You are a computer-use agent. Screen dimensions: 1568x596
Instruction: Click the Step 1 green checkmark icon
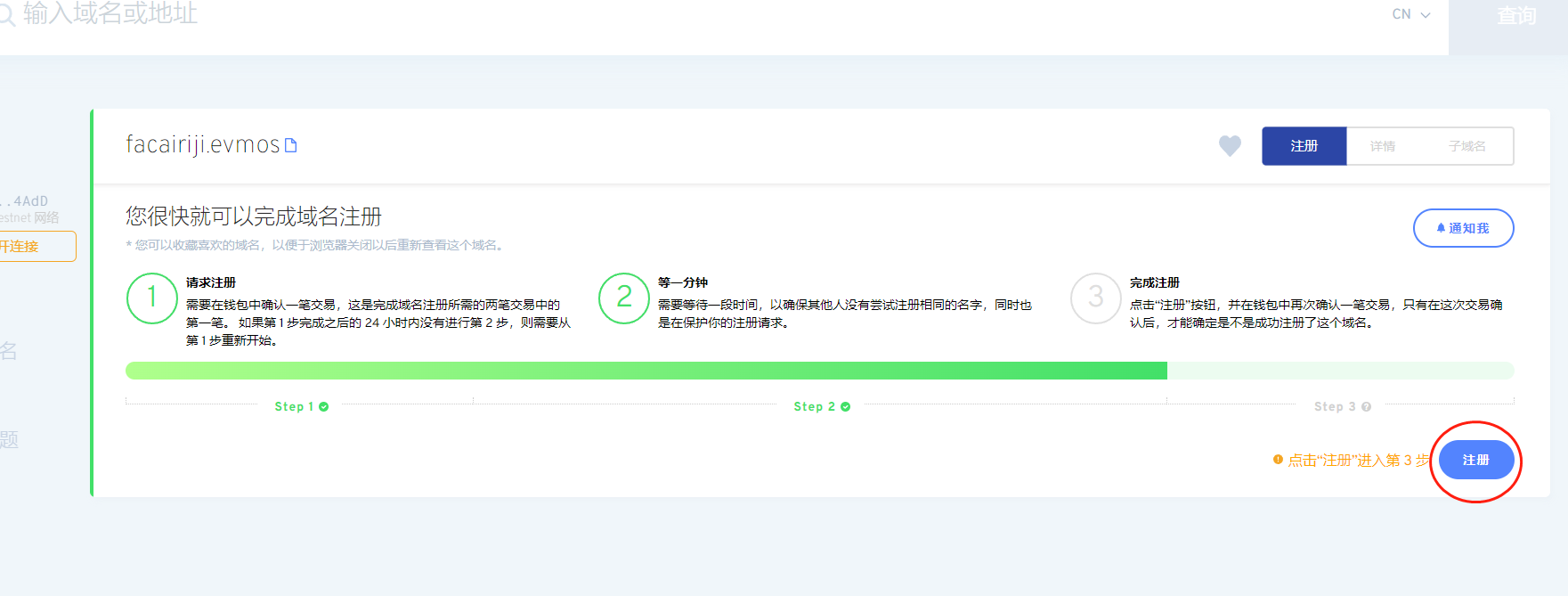324,407
